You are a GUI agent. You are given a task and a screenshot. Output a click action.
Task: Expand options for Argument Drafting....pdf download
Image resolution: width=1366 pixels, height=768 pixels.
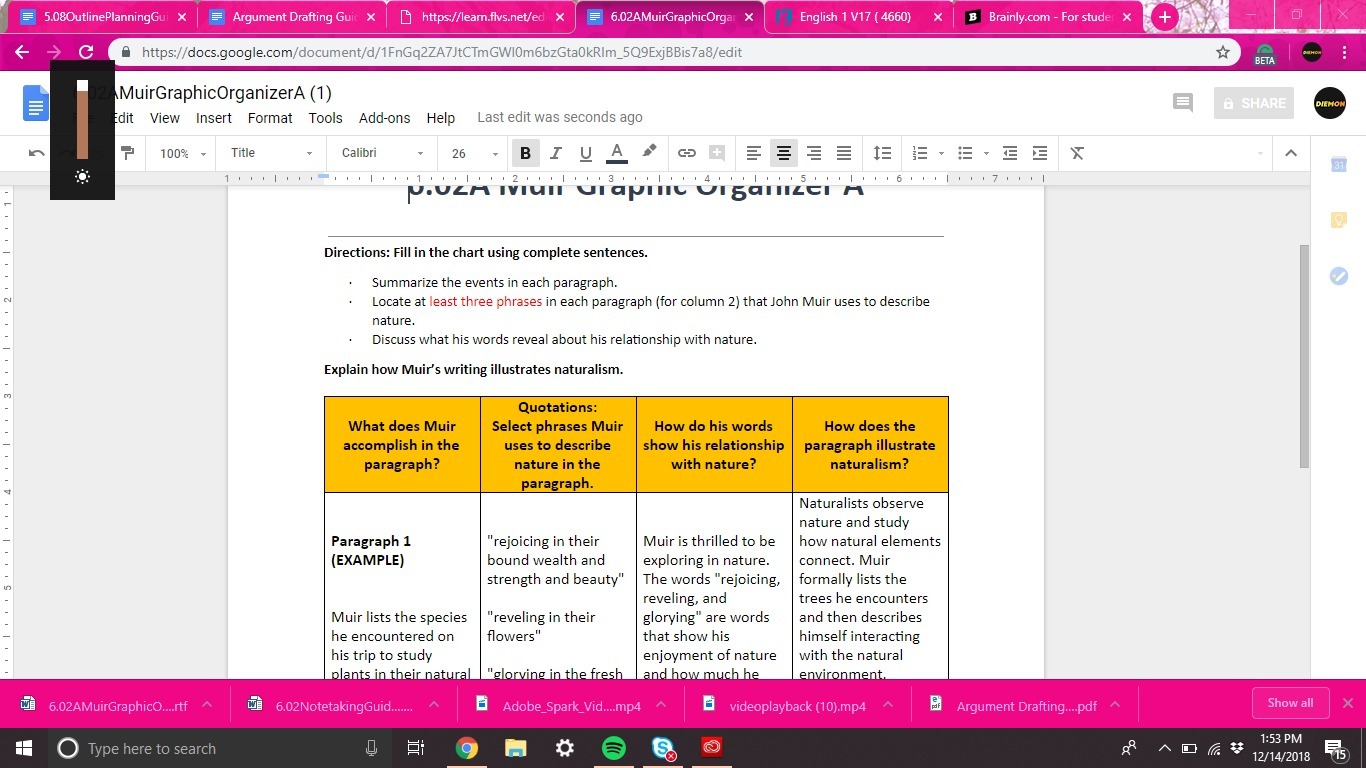click(1115, 704)
